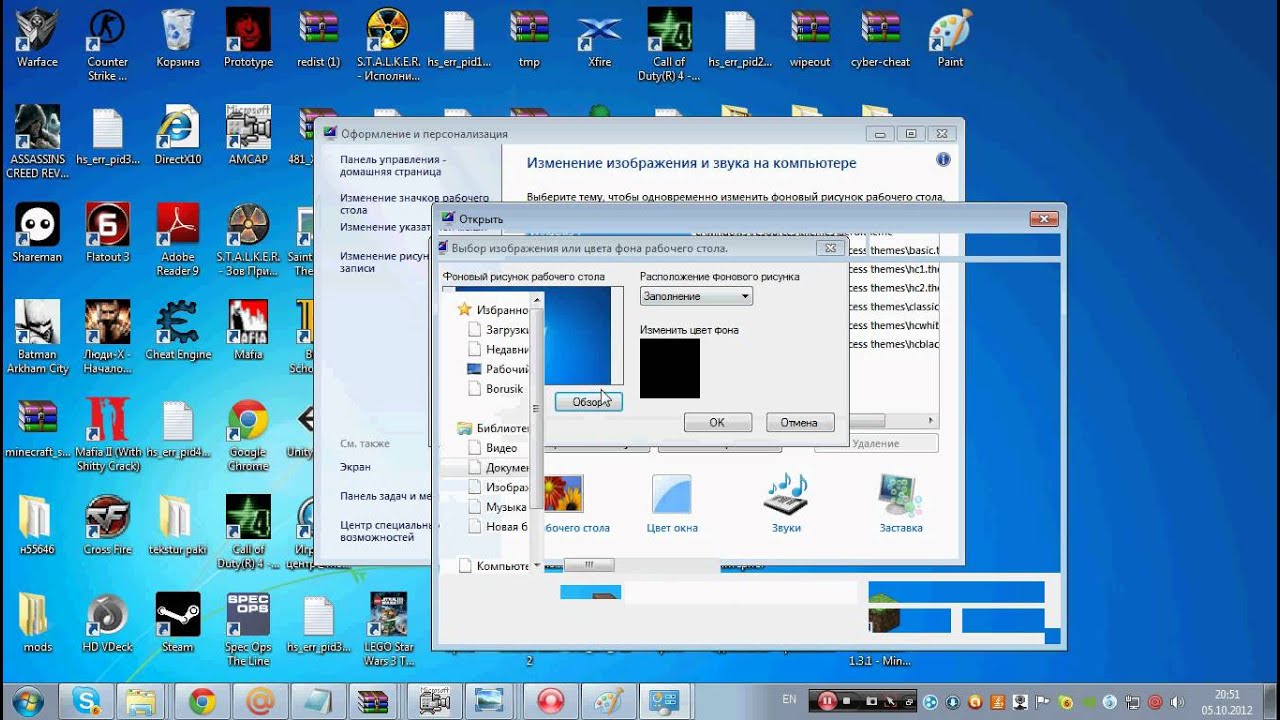This screenshot has width=1280, height=720.
Task: Open the Заставка screensaver icon
Action: pyautogui.click(x=901, y=503)
